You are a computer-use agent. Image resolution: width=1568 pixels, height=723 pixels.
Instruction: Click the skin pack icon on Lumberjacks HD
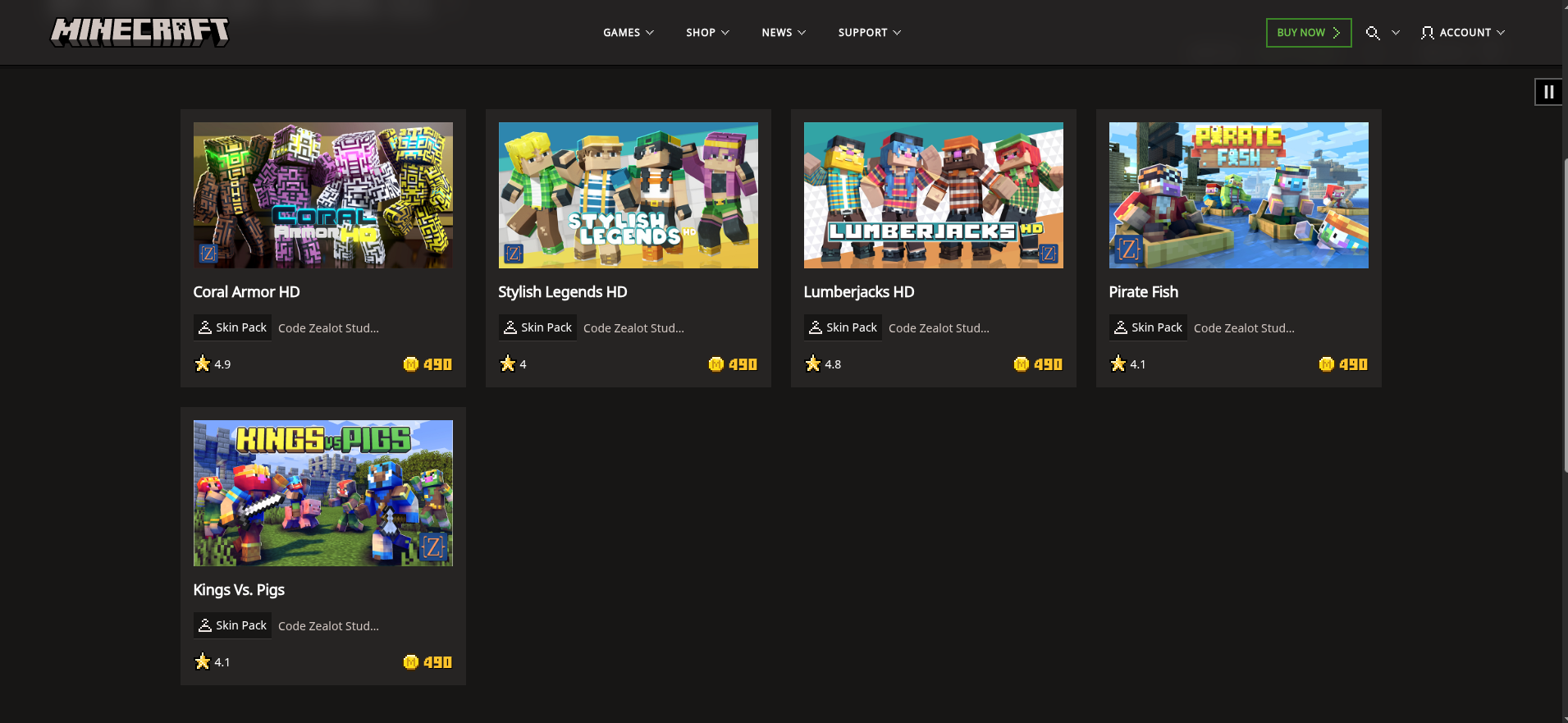point(816,327)
